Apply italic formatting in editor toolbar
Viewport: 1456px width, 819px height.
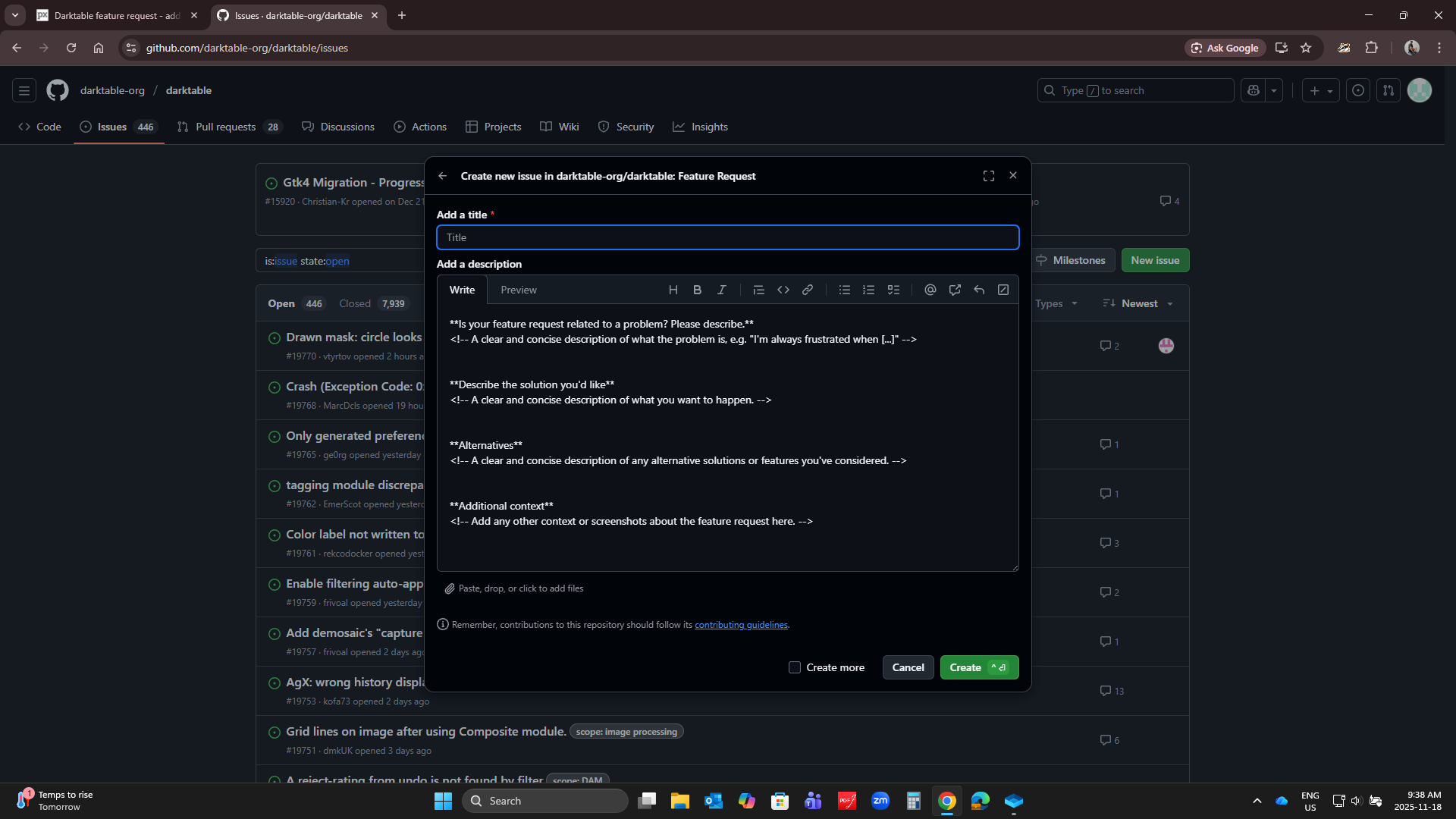(721, 290)
